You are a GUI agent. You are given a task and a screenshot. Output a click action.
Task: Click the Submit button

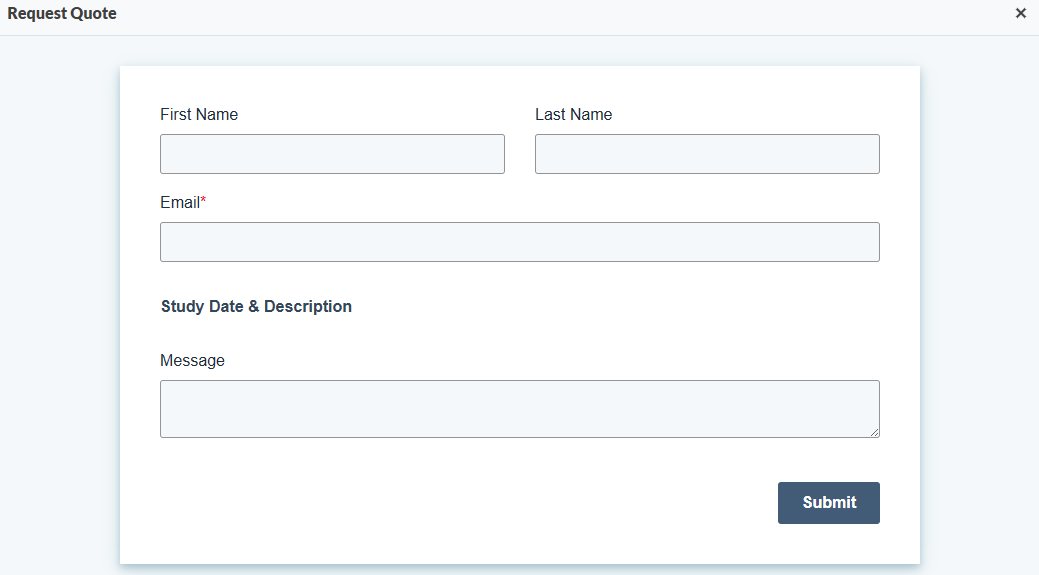829,503
